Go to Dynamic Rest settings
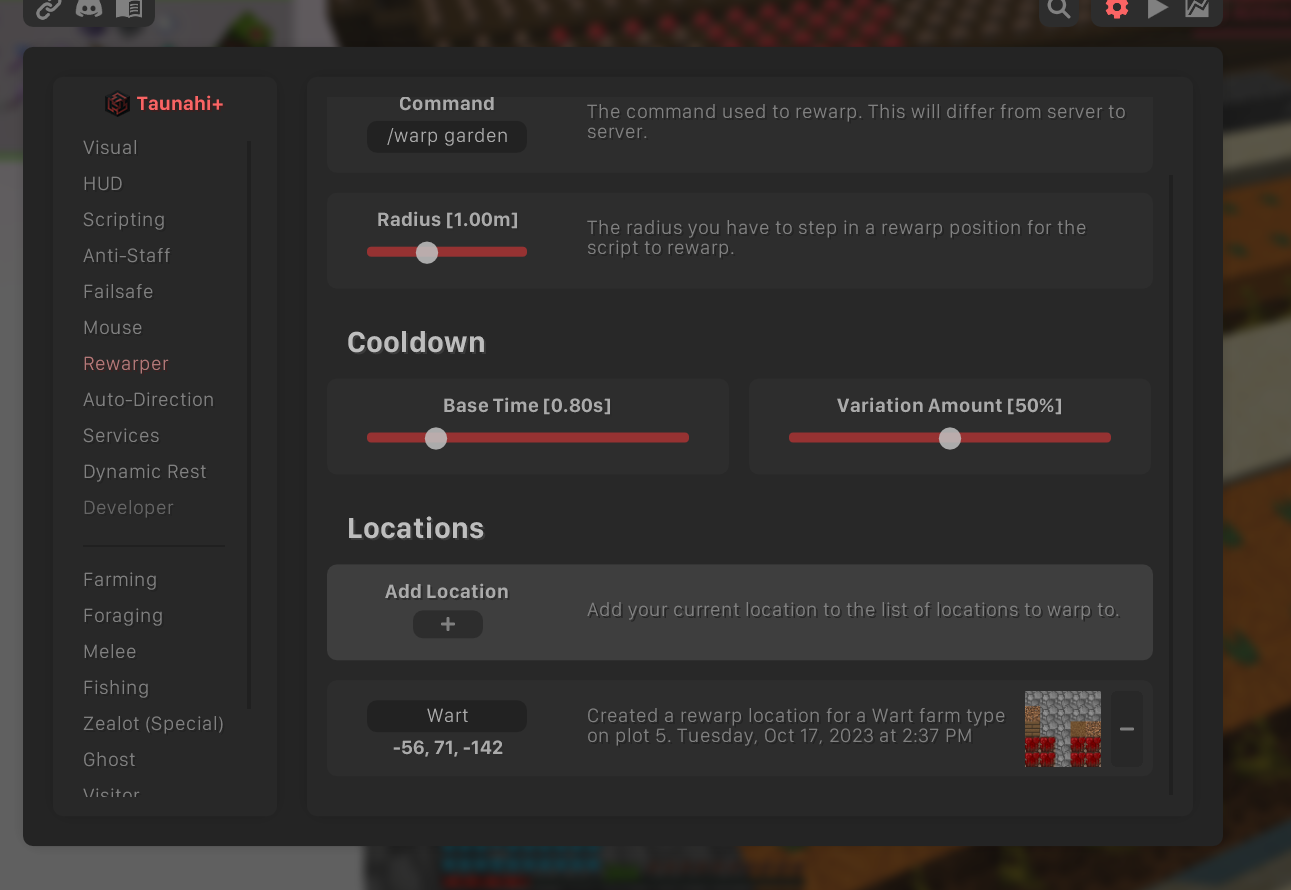The width and height of the screenshot is (1291, 890). point(145,472)
